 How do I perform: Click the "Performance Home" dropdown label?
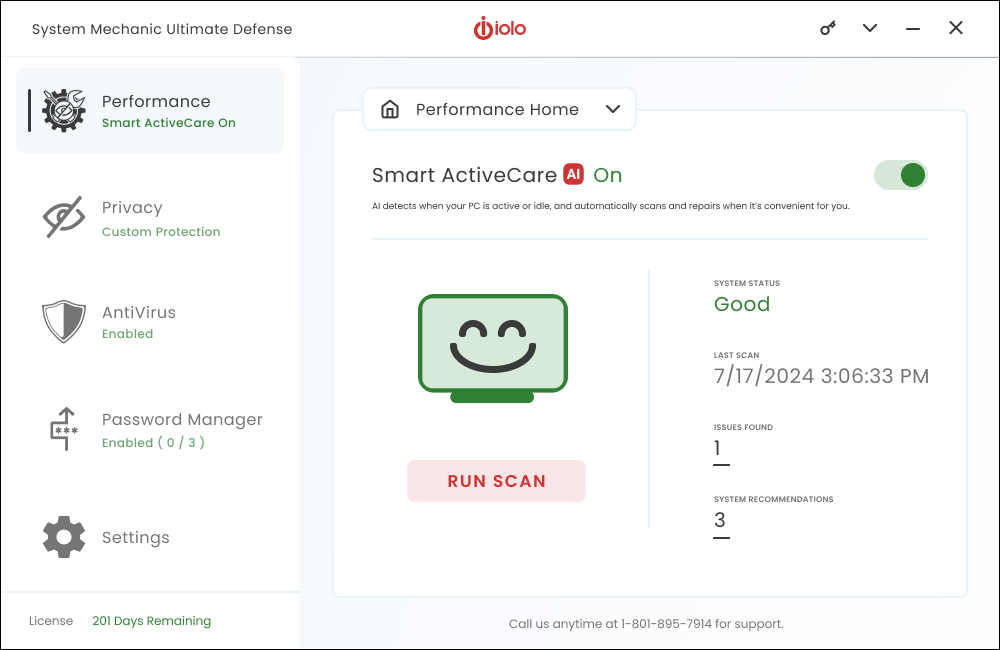(x=497, y=110)
